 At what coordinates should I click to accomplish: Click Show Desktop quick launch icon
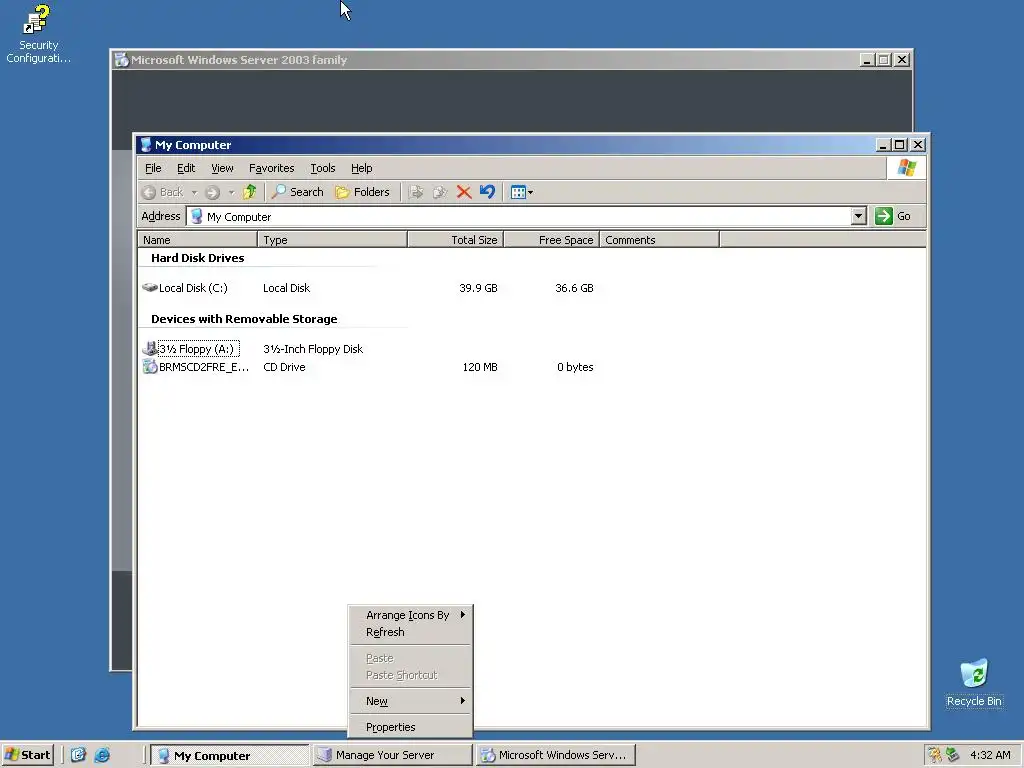point(78,755)
